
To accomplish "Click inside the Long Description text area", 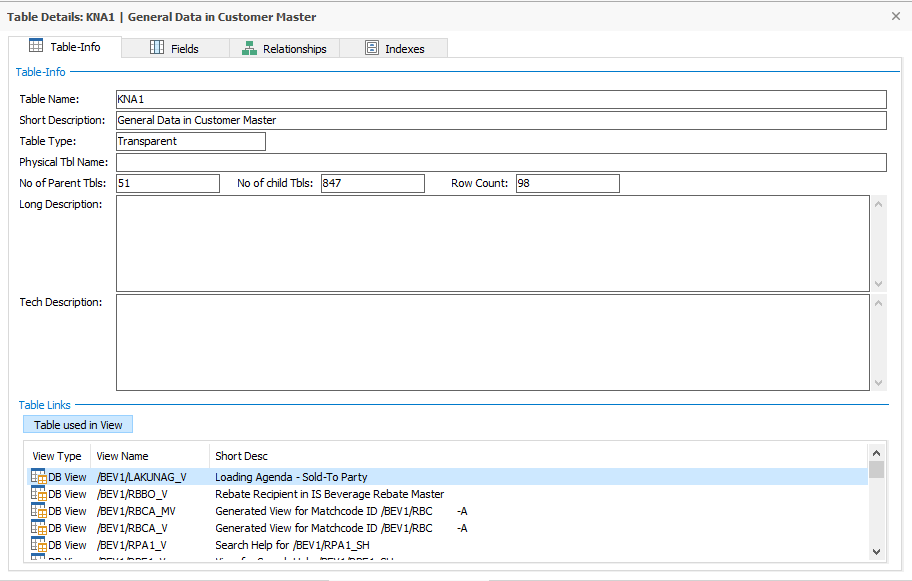I will pos(493,244).
